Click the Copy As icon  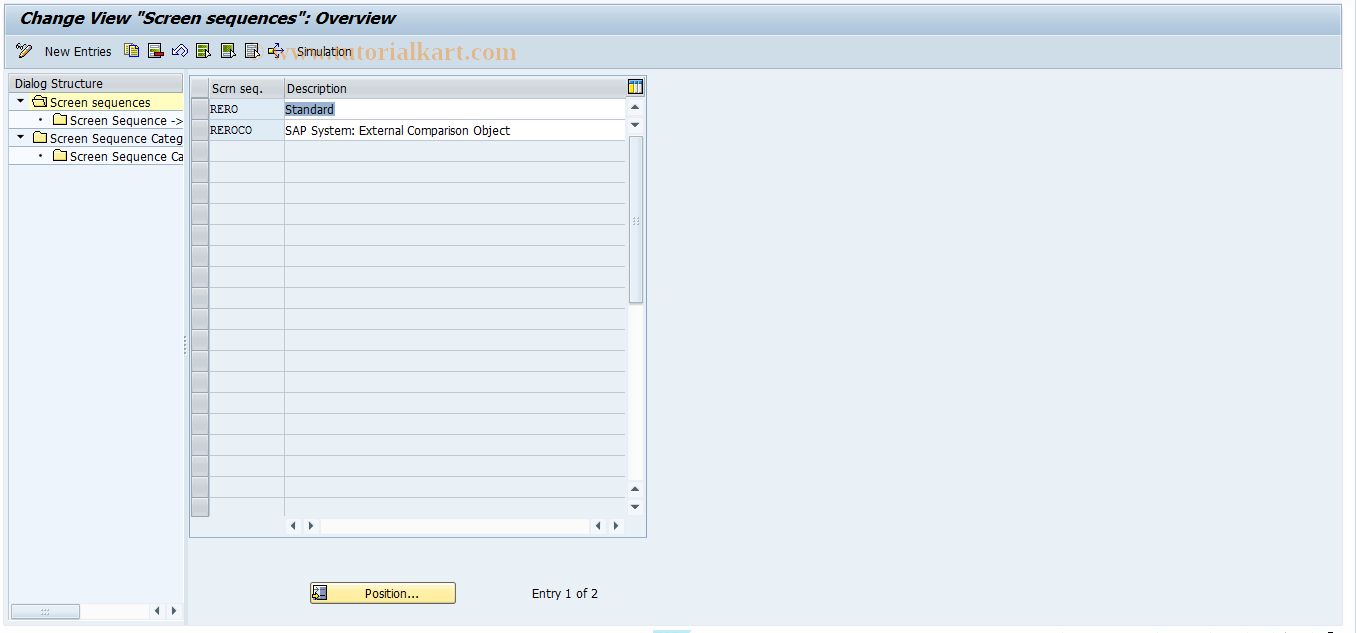[131, 51]
